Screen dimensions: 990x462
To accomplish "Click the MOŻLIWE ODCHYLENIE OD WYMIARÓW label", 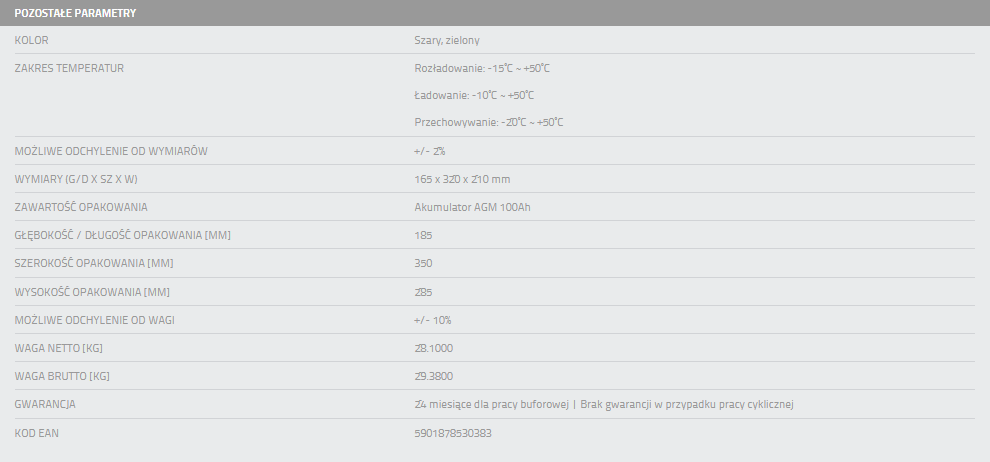I will 111,151.
